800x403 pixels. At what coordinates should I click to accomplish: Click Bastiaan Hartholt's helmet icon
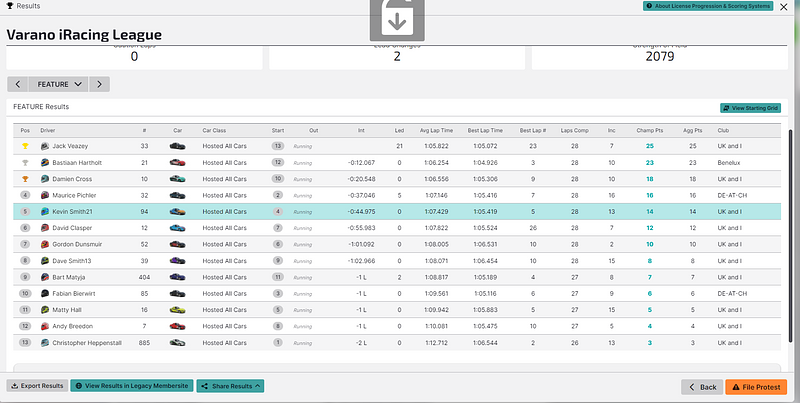(x=45, y=163)
